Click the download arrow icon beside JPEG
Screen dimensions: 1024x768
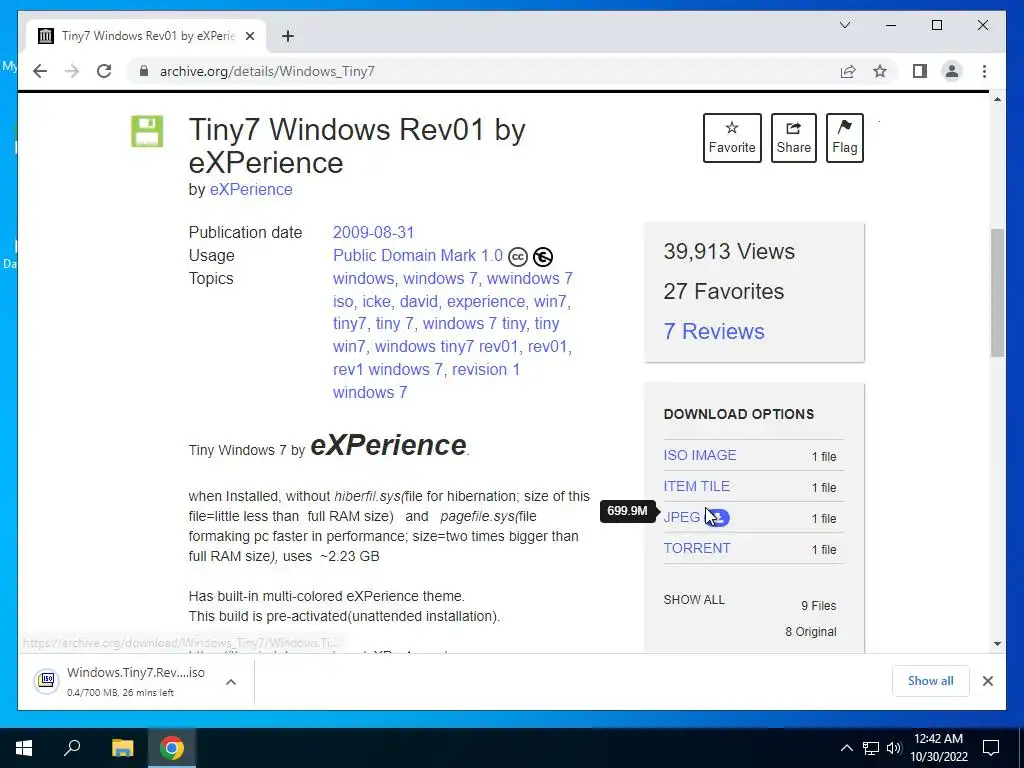point(718,517)
